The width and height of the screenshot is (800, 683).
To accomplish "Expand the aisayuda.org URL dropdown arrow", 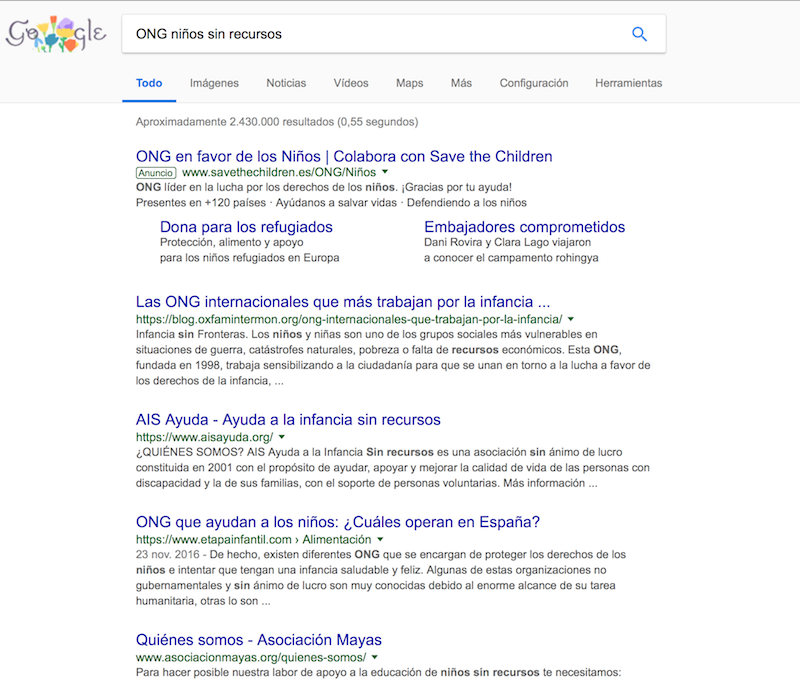I will click(x=282, y=437).
